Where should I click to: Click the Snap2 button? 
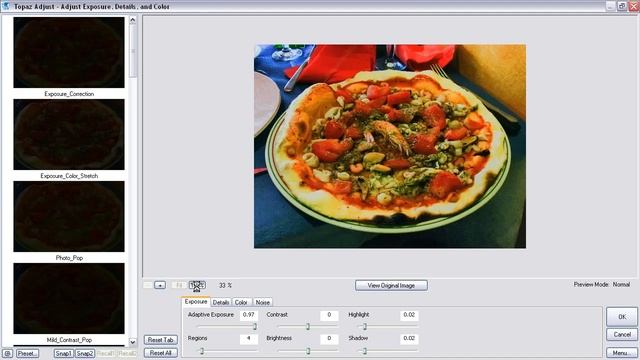point(85,353)
